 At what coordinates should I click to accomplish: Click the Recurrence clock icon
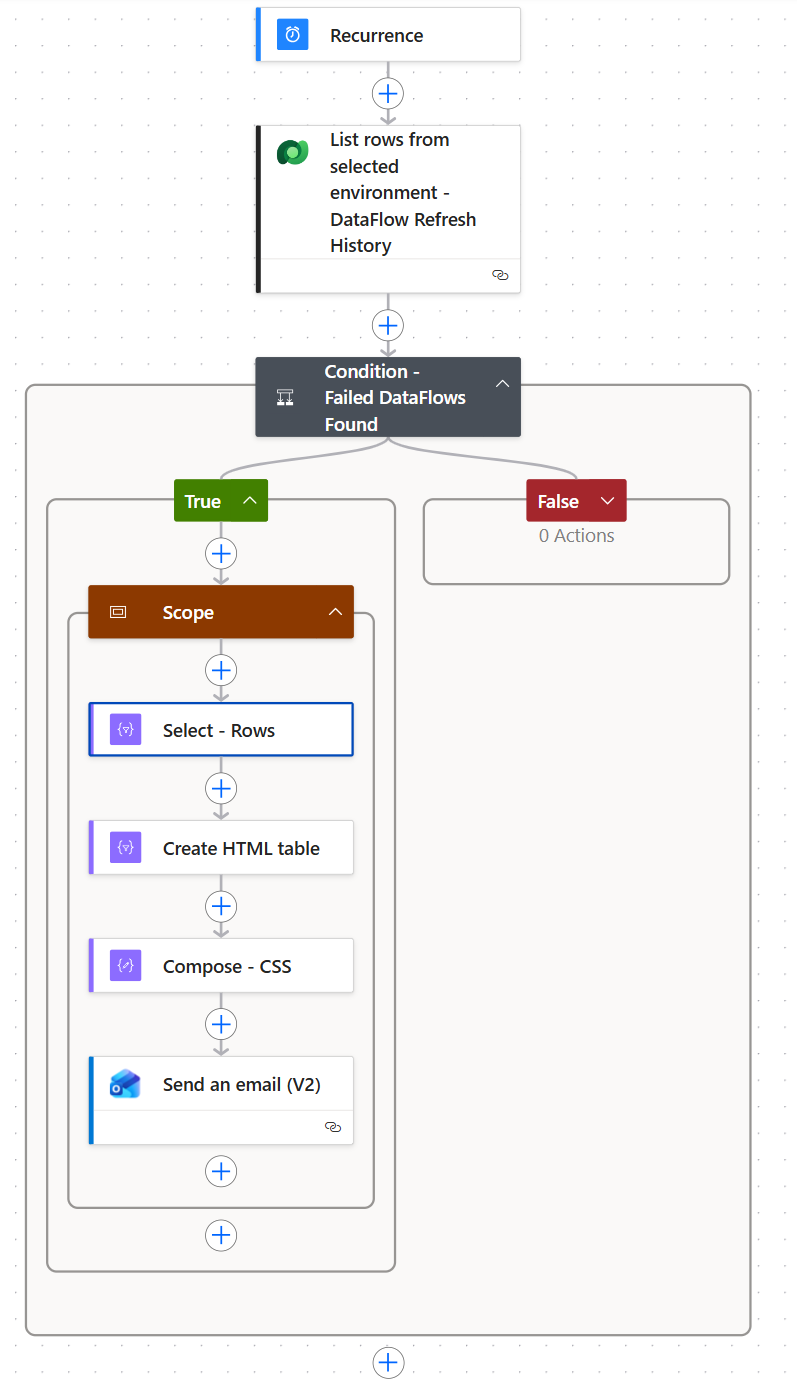[x=293, y=35]
